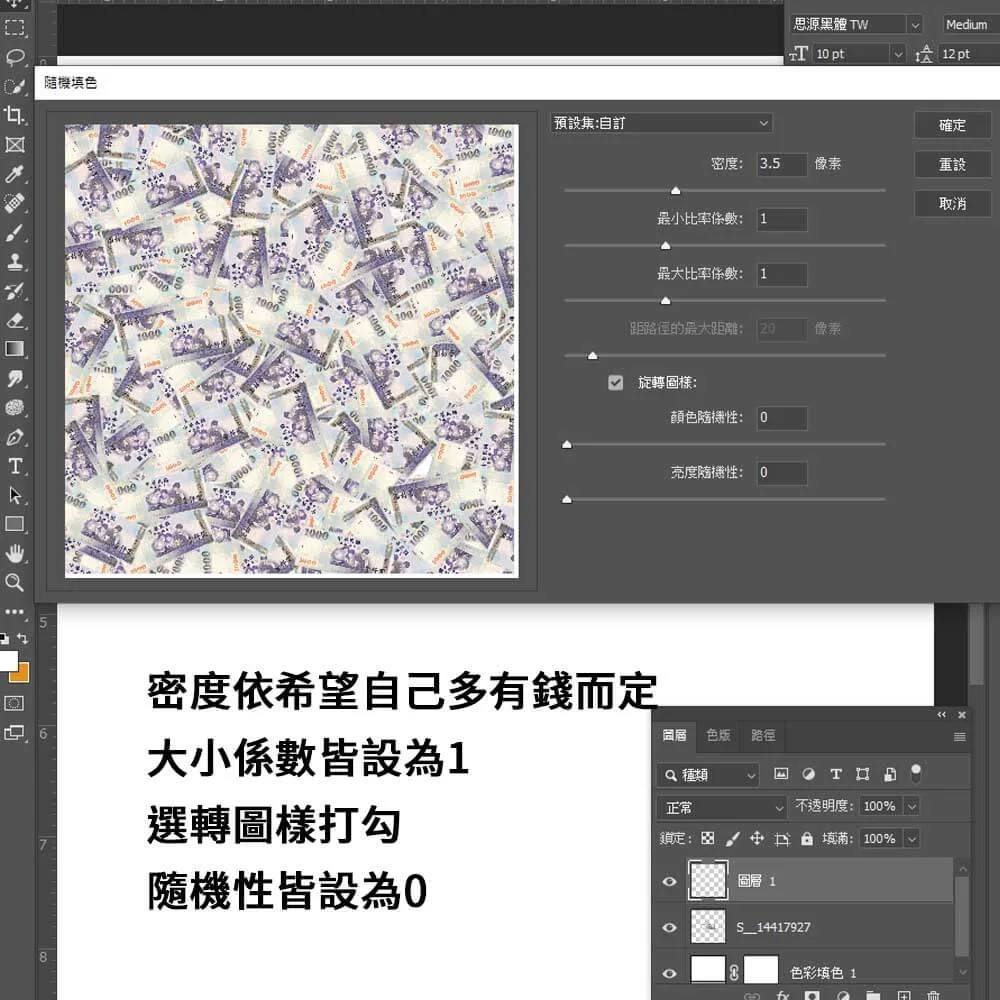Viewport: 1000px width, 1000px height.
Task: Filter layers by smart objects
Action: [890, 774]
